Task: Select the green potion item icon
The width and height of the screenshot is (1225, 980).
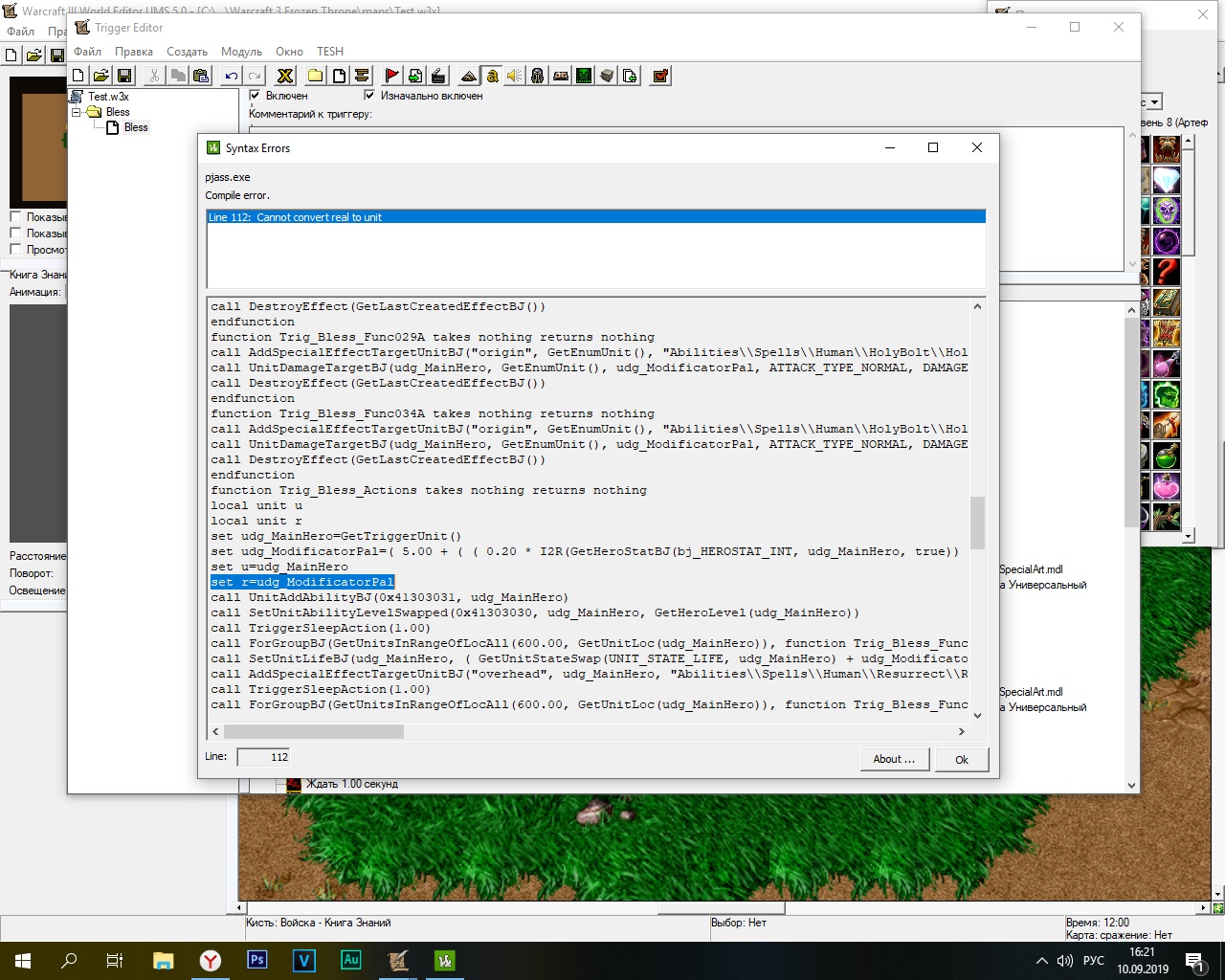Action: point(1166,456)
